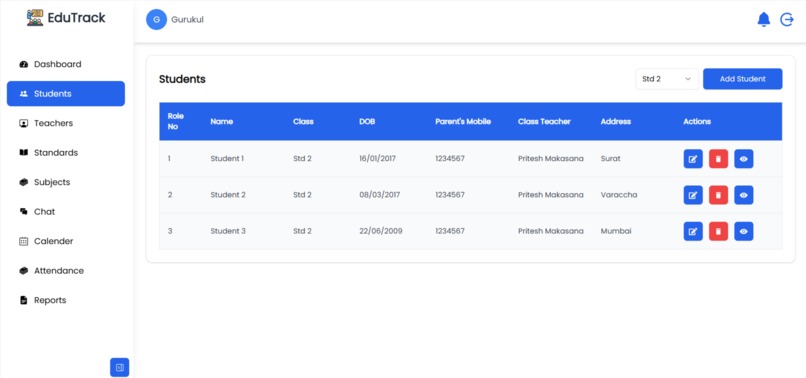Click the Gurukul avatar circle
Screen dimensions: 806x378
point(156,20)
